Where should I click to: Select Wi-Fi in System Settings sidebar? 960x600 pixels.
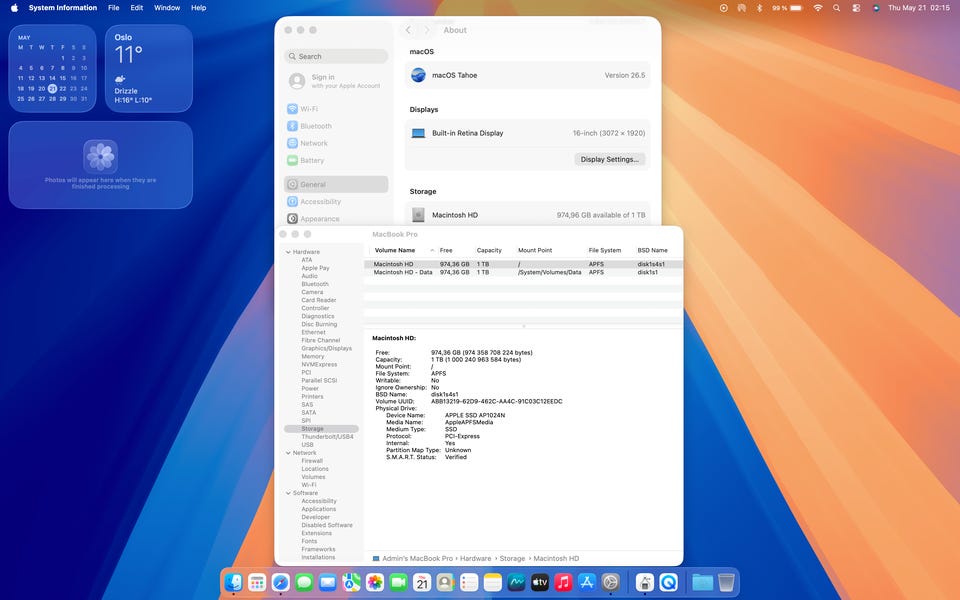(x=336, y=109)
